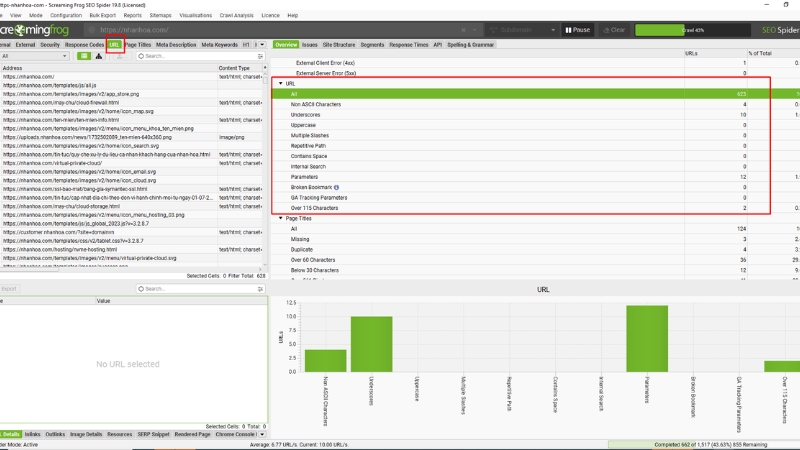Click the globe icon in the URL bar
800x450 pixels.
coord(92,30)
